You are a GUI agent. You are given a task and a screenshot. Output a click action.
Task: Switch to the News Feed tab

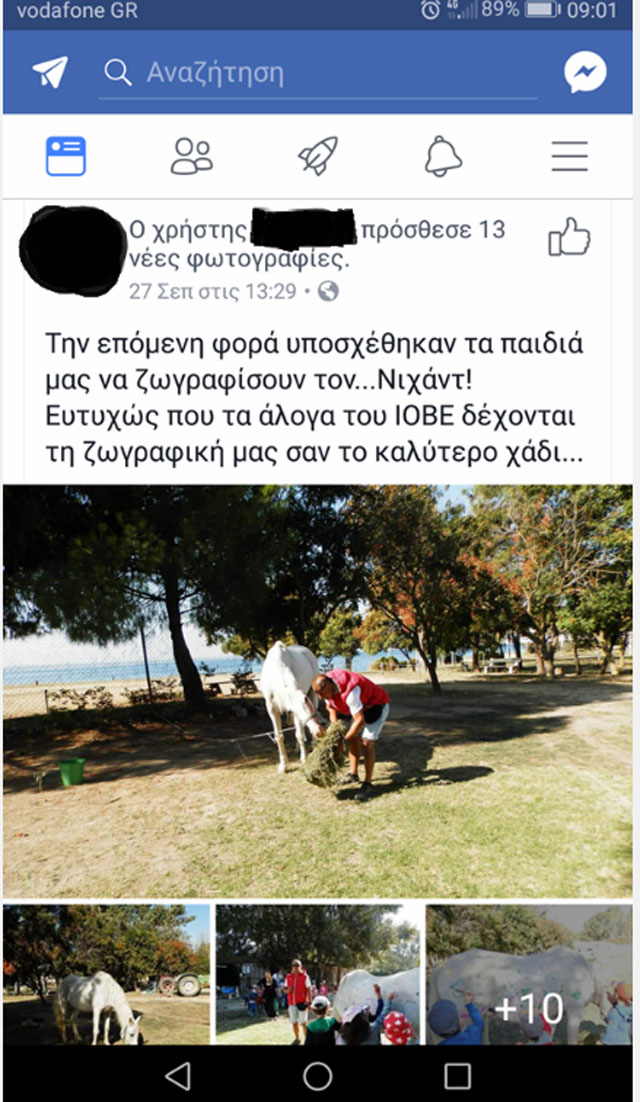66,156
